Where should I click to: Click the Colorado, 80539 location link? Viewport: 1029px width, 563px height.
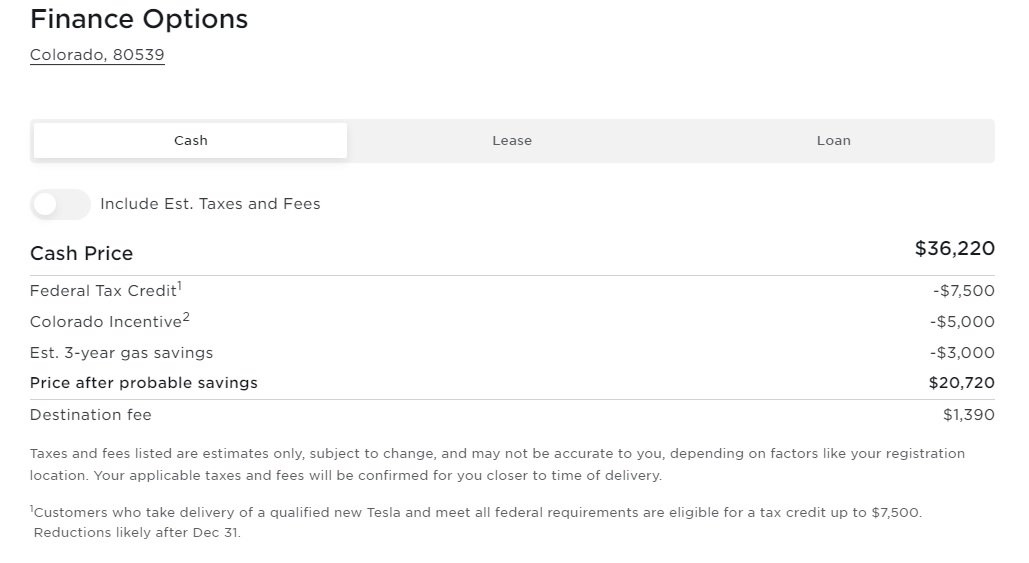(97, 55)
